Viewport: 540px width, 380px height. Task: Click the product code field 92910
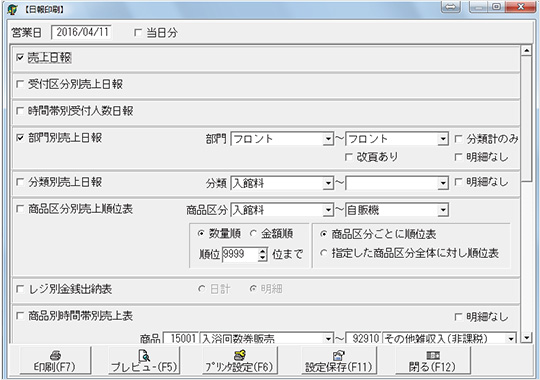pos(363,338)
